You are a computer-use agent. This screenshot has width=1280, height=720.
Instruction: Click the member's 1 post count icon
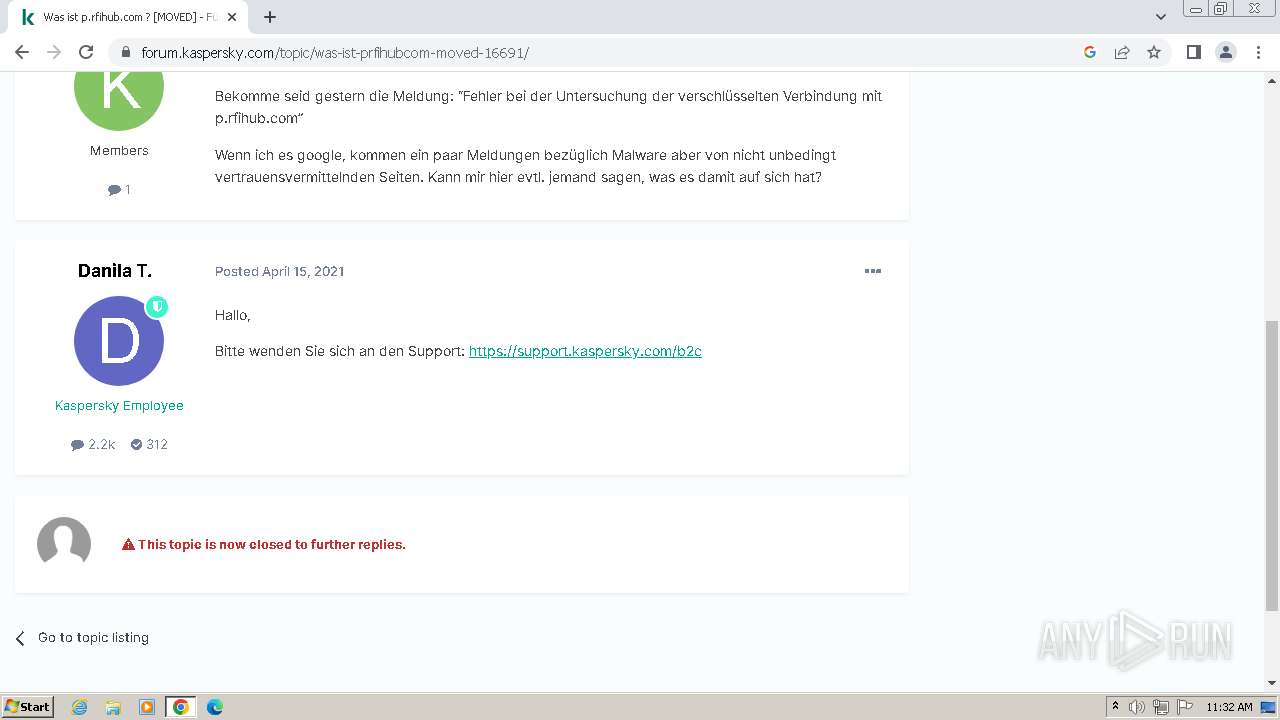tap(114, 190)
